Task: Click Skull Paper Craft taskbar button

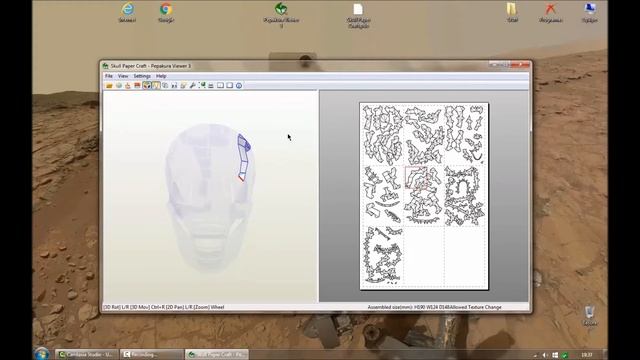Action: pos(217,354)
